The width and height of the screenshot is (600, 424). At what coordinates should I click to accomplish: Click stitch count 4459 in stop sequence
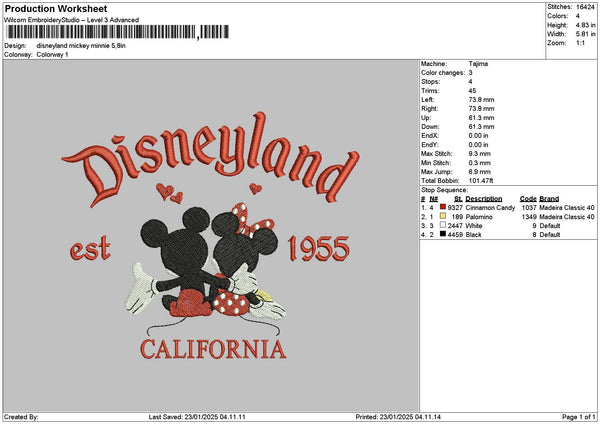(x=455, y=234)
